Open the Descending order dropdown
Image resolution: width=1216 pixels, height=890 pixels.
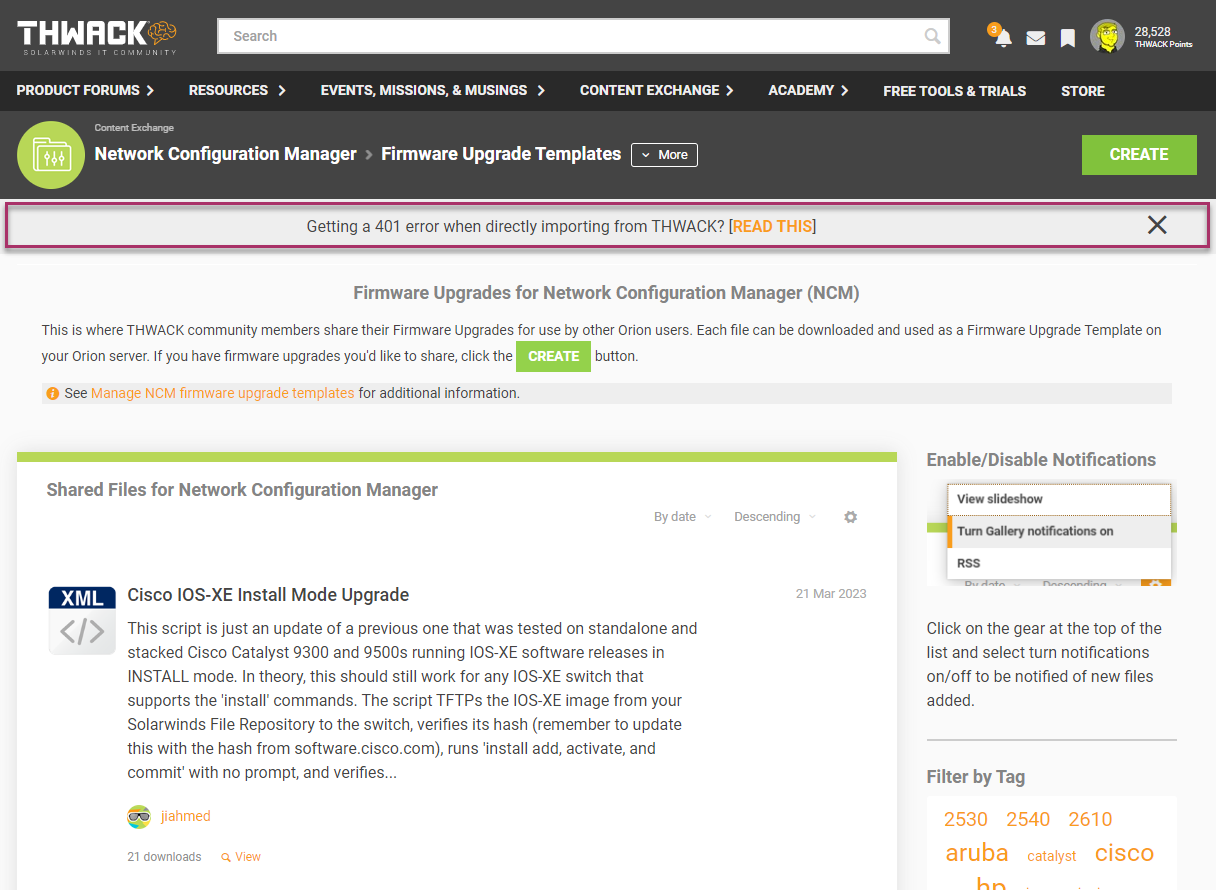point(775,517)
